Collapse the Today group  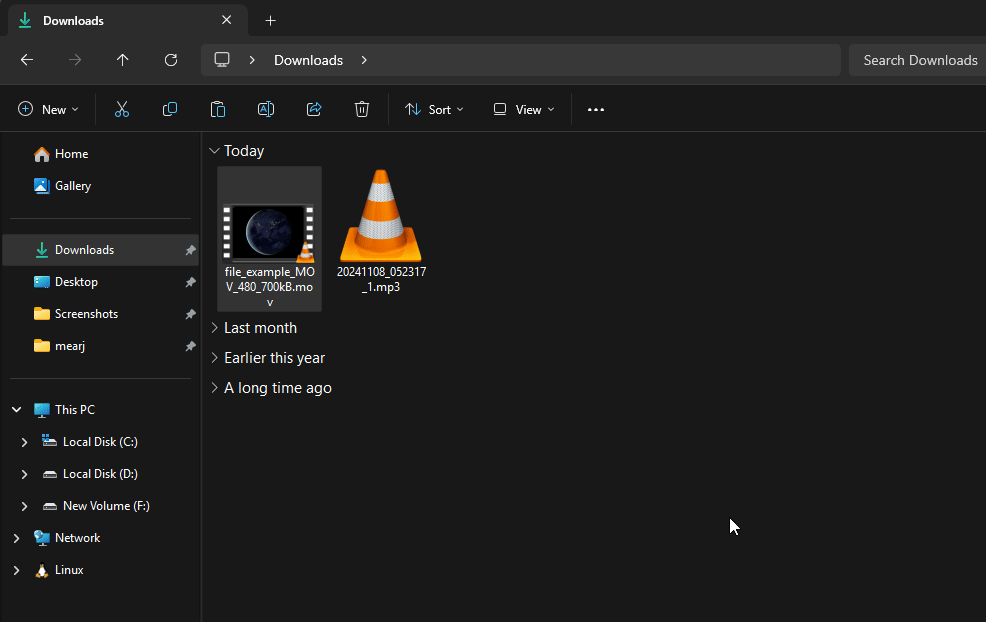(x=214, y=151)
